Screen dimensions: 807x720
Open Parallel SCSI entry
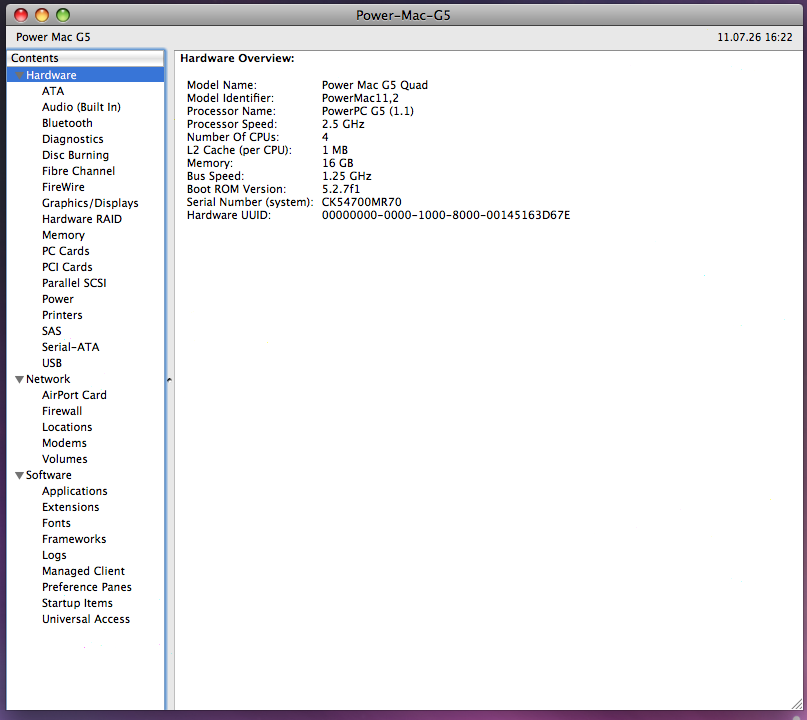point(74,283)
